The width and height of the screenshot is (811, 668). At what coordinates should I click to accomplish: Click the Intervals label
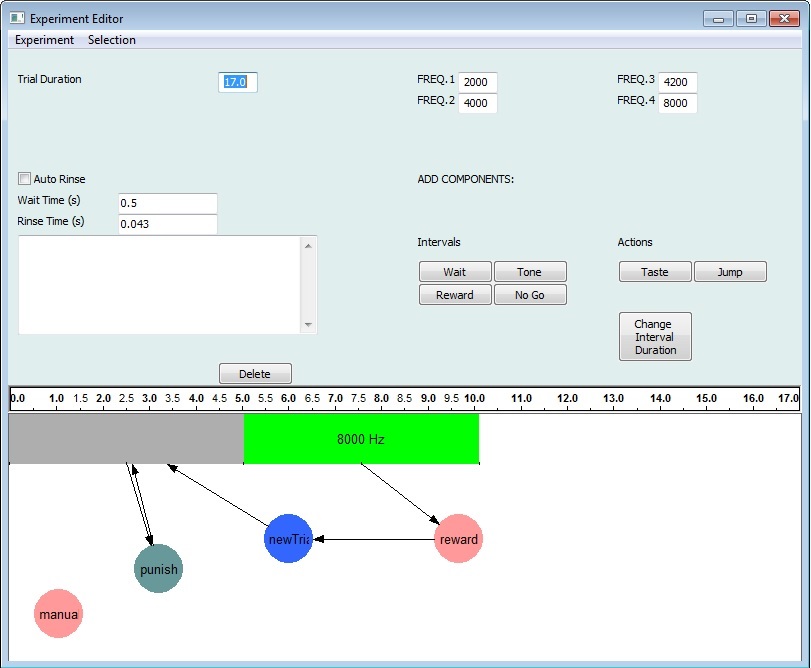coord(439,242)
